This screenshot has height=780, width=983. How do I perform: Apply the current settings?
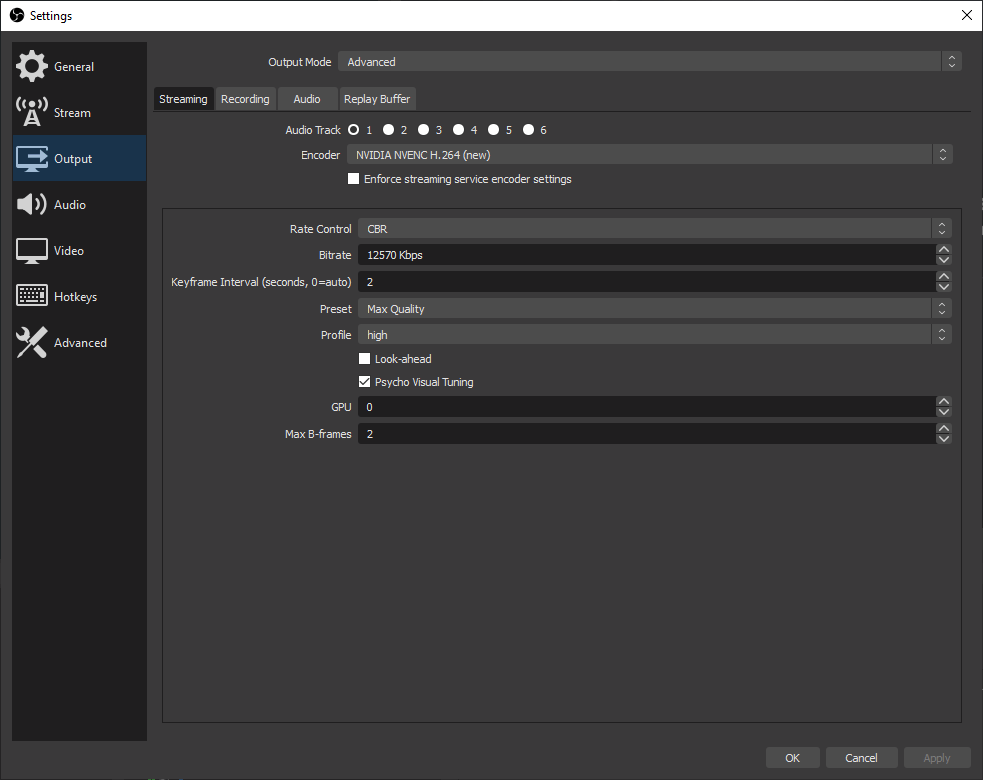[936, 757]
